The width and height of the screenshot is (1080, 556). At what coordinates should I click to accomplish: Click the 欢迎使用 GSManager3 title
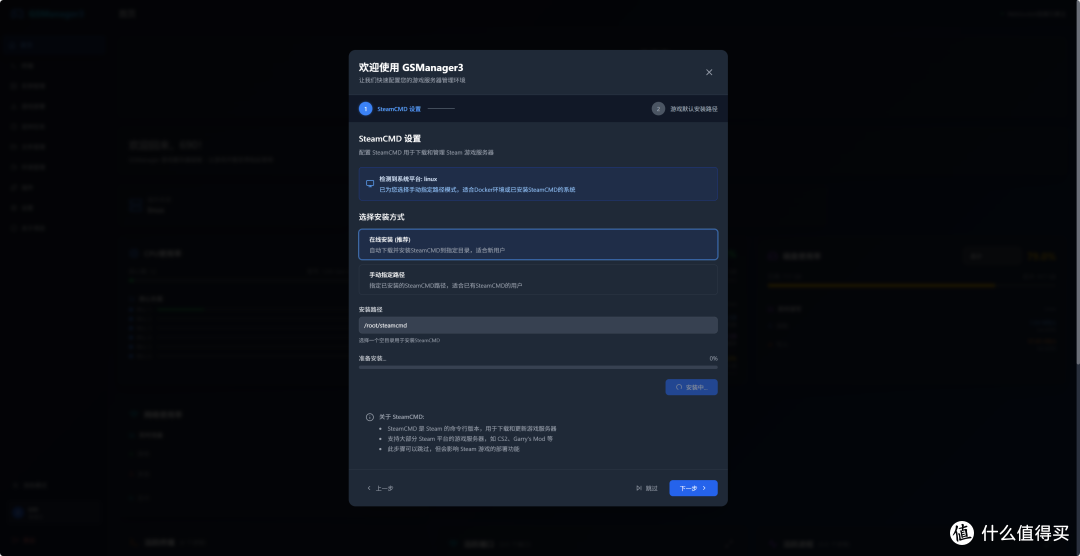click(411, 68)
